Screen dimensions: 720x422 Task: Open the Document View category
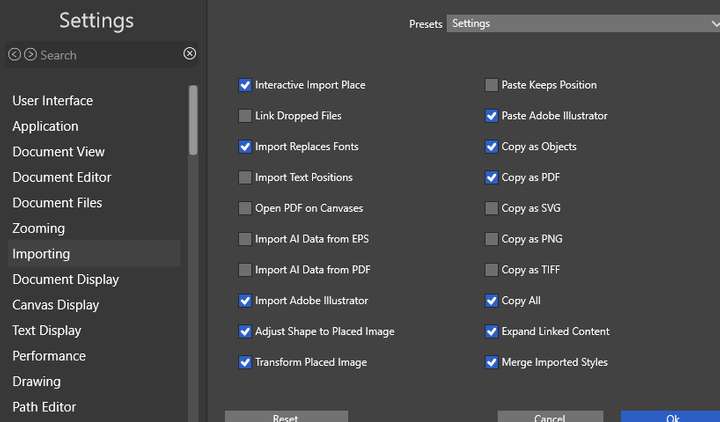(58, 152)
